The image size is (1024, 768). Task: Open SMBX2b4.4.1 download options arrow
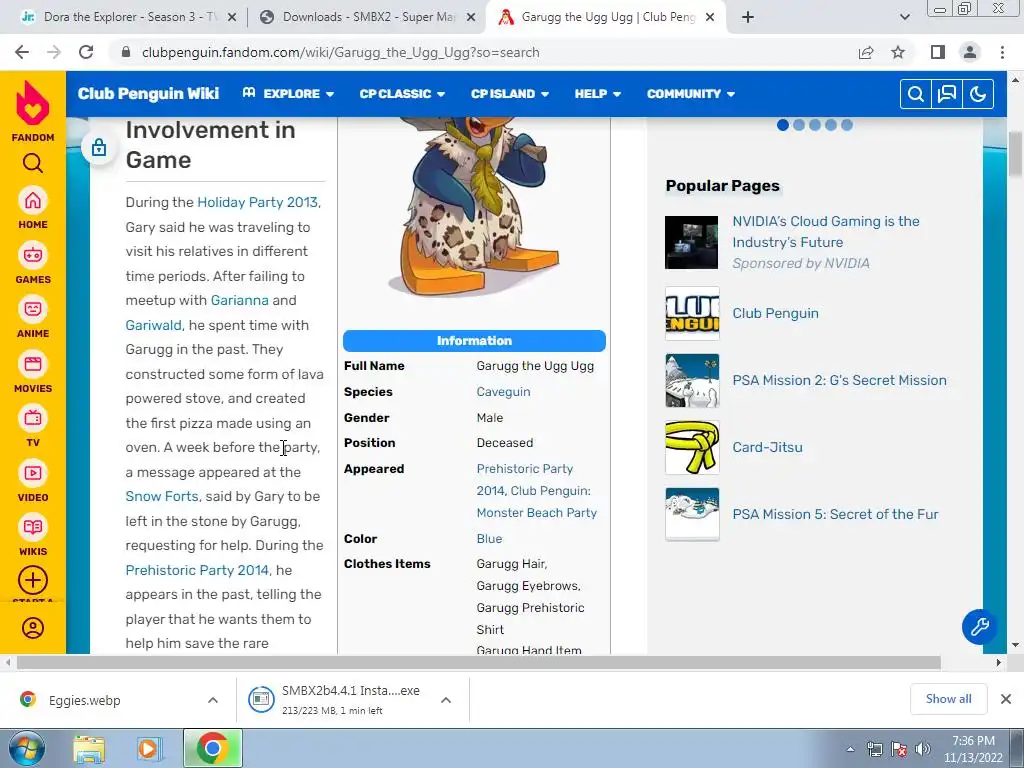pyautogui.click(x=446, y=700)
